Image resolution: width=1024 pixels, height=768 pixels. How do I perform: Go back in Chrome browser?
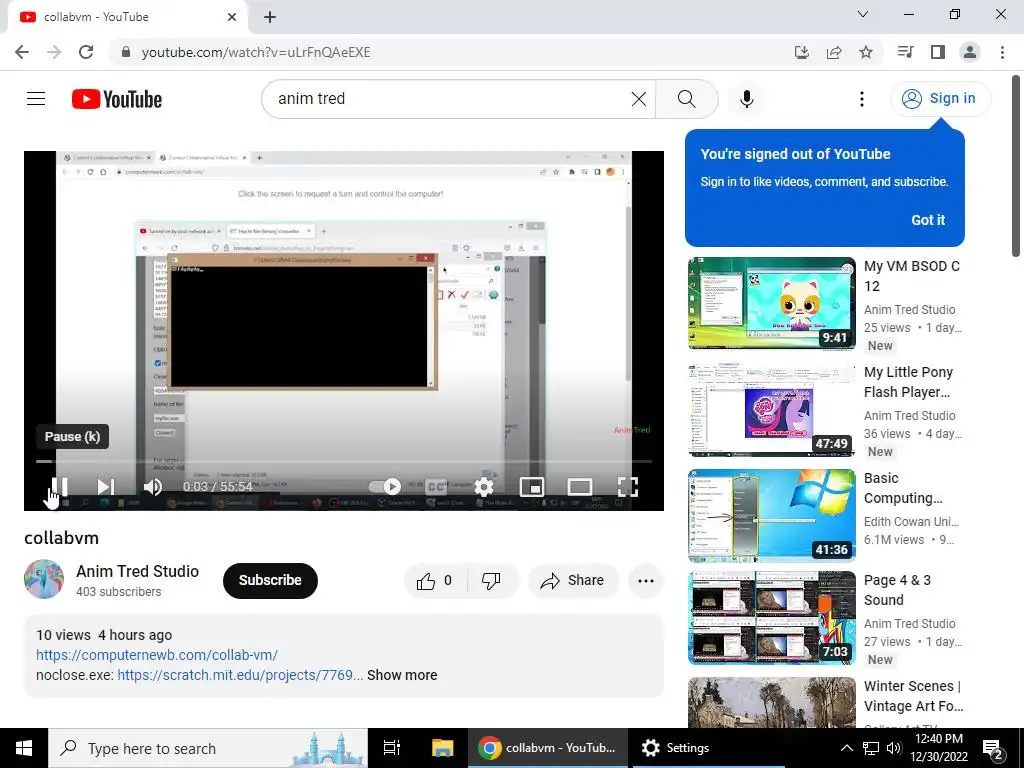[x=22, y=52]
